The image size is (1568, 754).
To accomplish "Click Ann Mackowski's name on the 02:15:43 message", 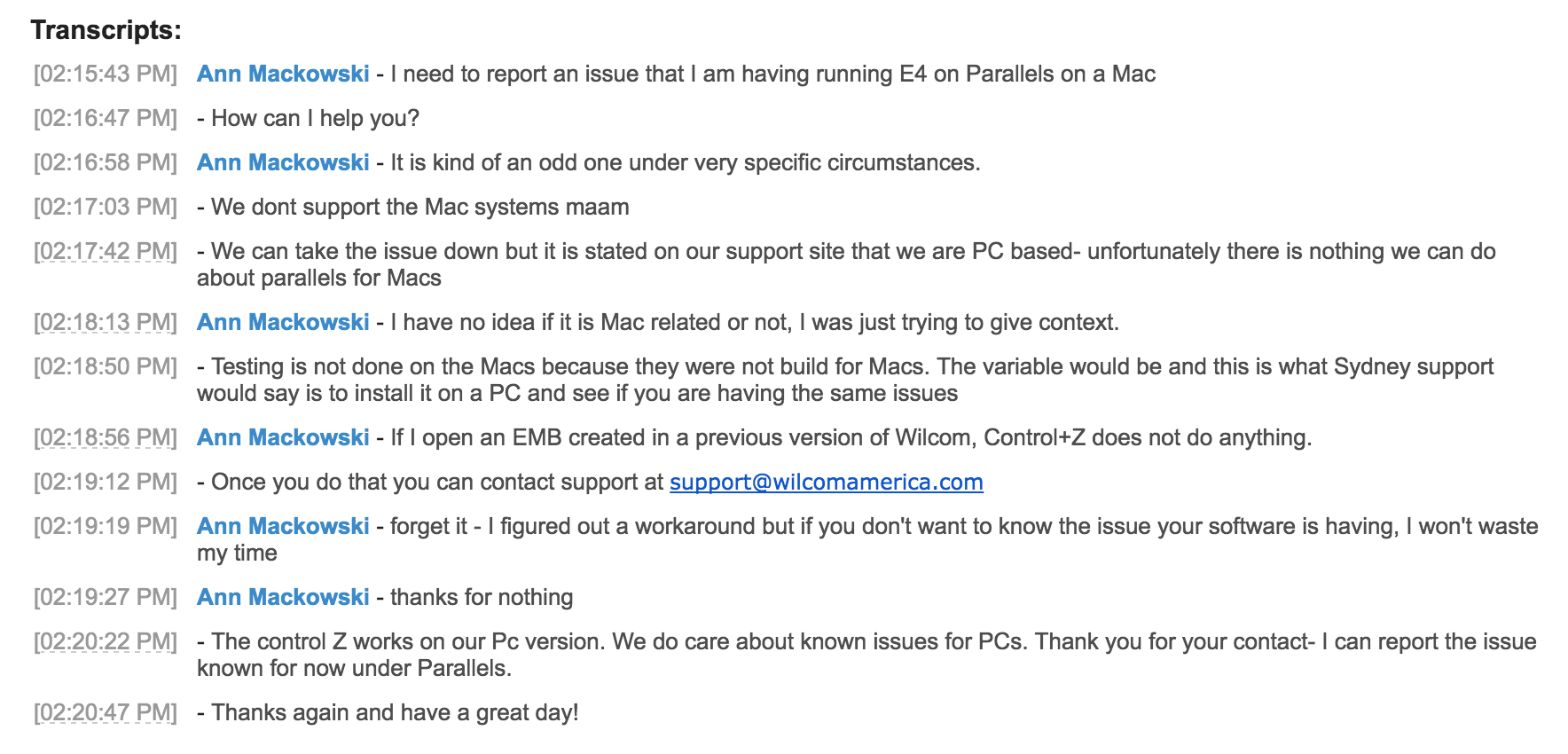I will coord(283,74).
